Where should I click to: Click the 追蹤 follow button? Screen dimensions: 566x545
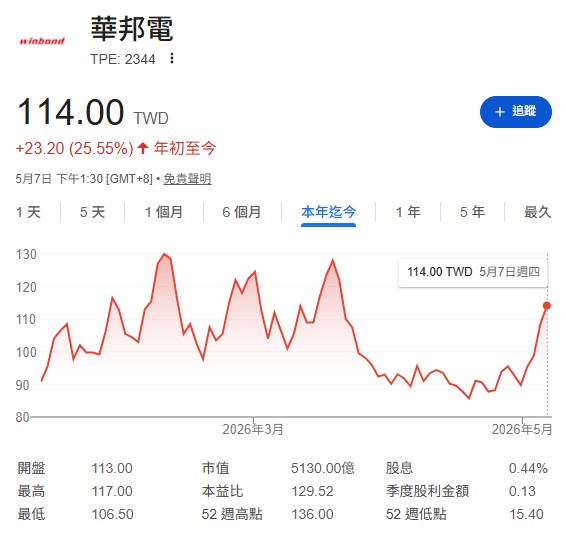point(515,112)
